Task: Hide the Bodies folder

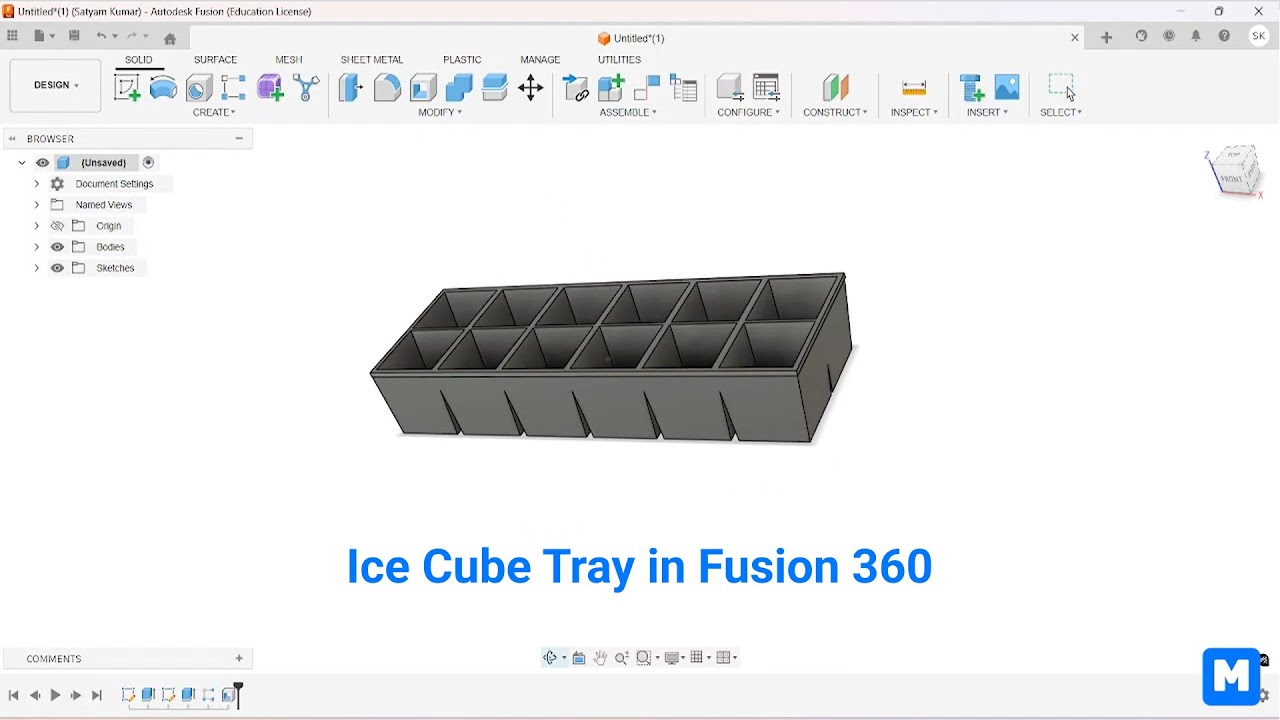Action: 57,247
